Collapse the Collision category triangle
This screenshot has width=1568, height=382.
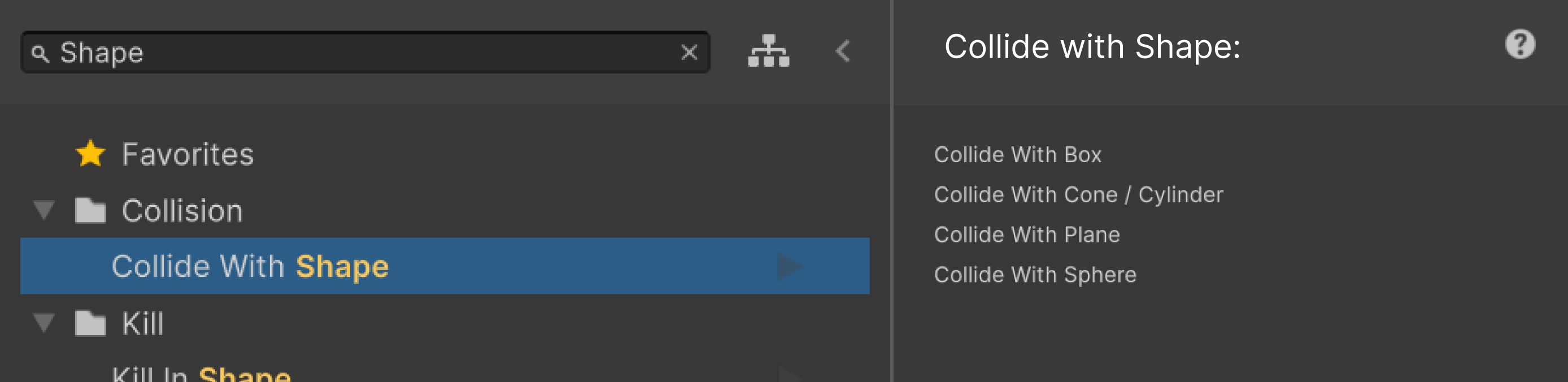(x=44, y=210)
